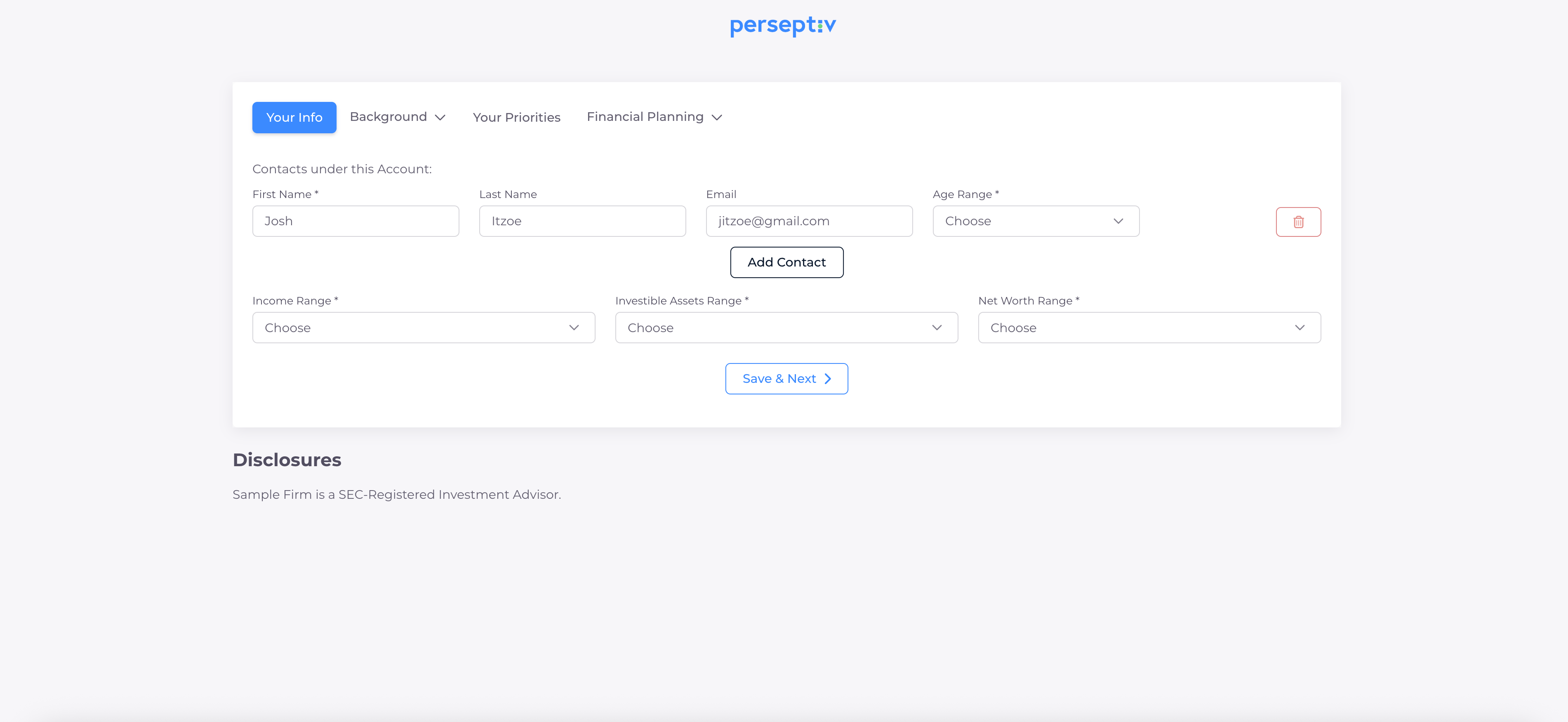The height and width of the screenshot is (722, 1568).
Task: Click the Last Name field with Itzoe
Action: coord(582,221)
